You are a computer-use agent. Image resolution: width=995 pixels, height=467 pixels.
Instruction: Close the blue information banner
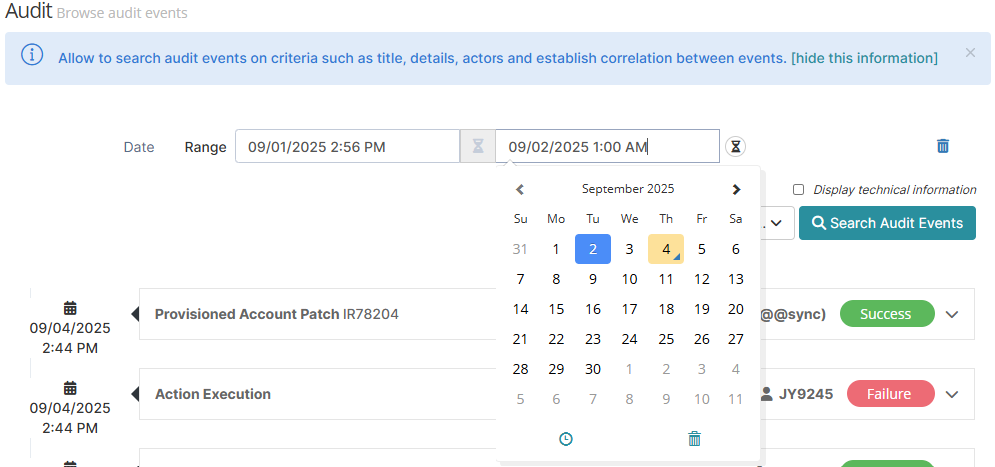pos(970,53)
